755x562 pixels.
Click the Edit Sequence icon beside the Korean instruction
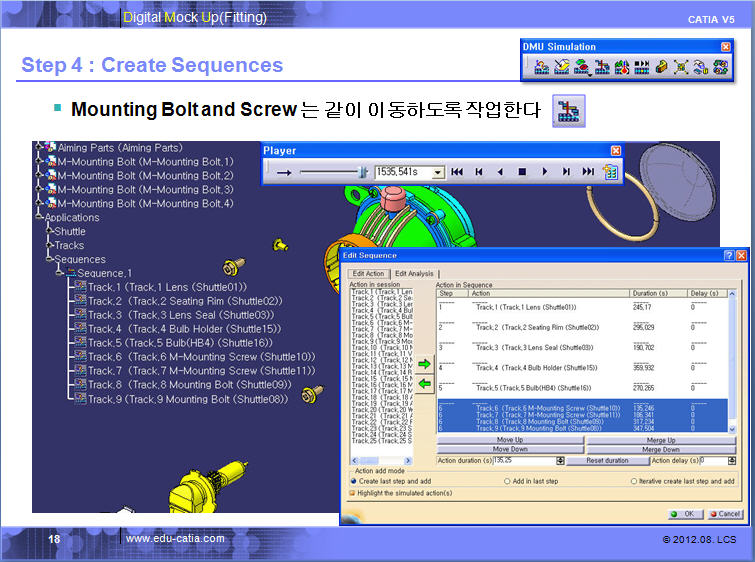[x=569, y=111]
